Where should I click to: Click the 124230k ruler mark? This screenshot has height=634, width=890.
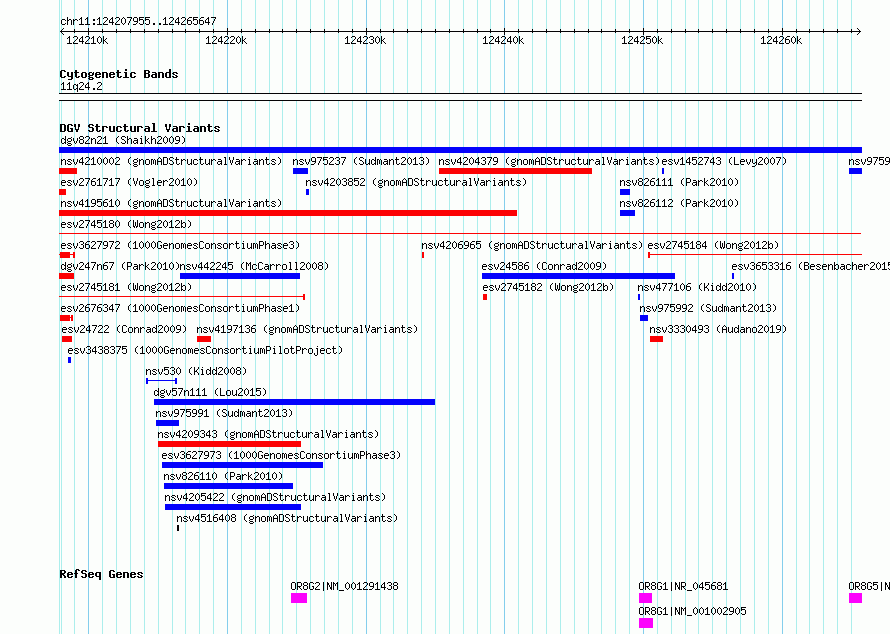pyautogui.click(x=365, y=40)
